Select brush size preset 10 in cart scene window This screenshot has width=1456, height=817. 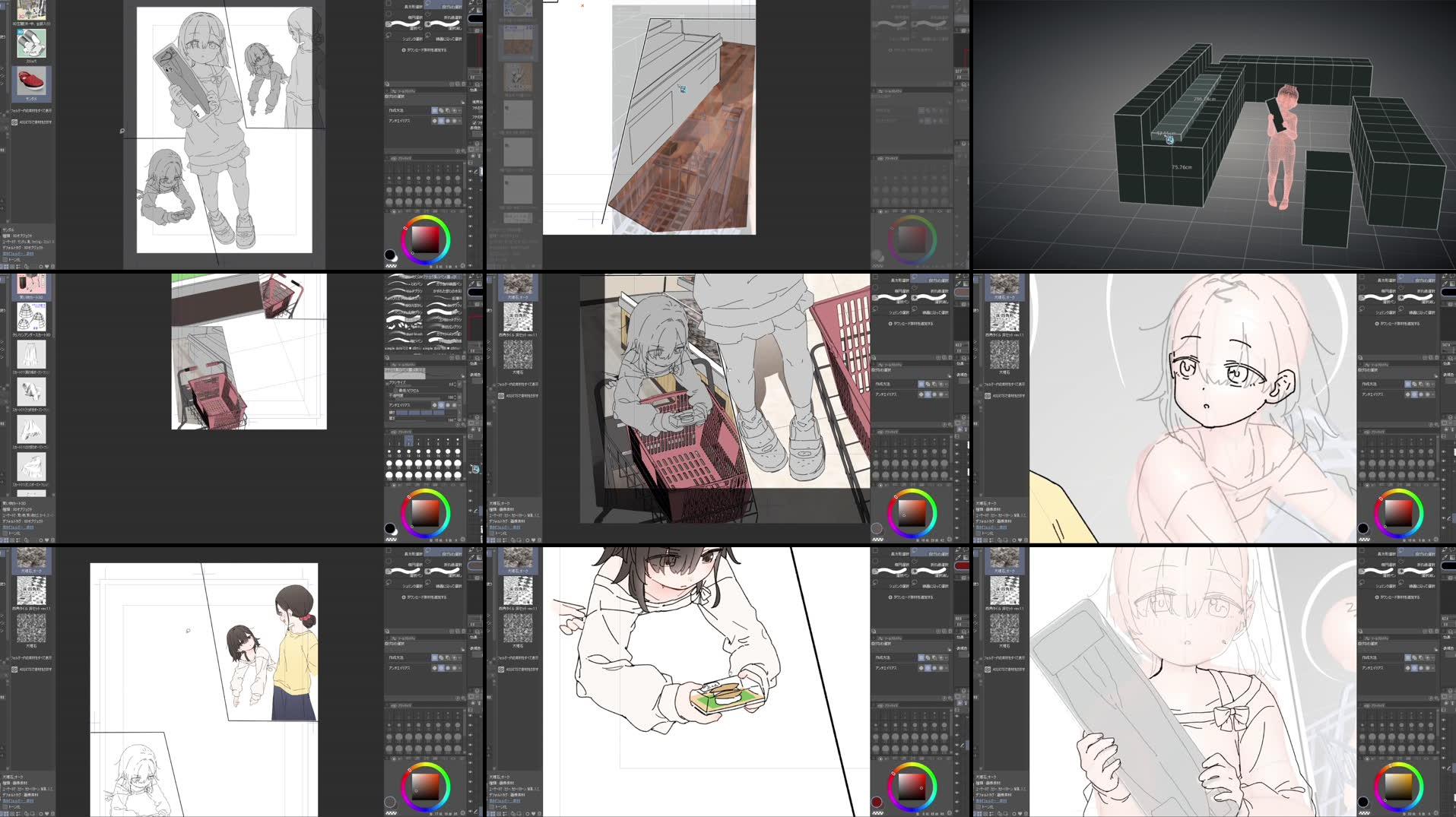390,453
